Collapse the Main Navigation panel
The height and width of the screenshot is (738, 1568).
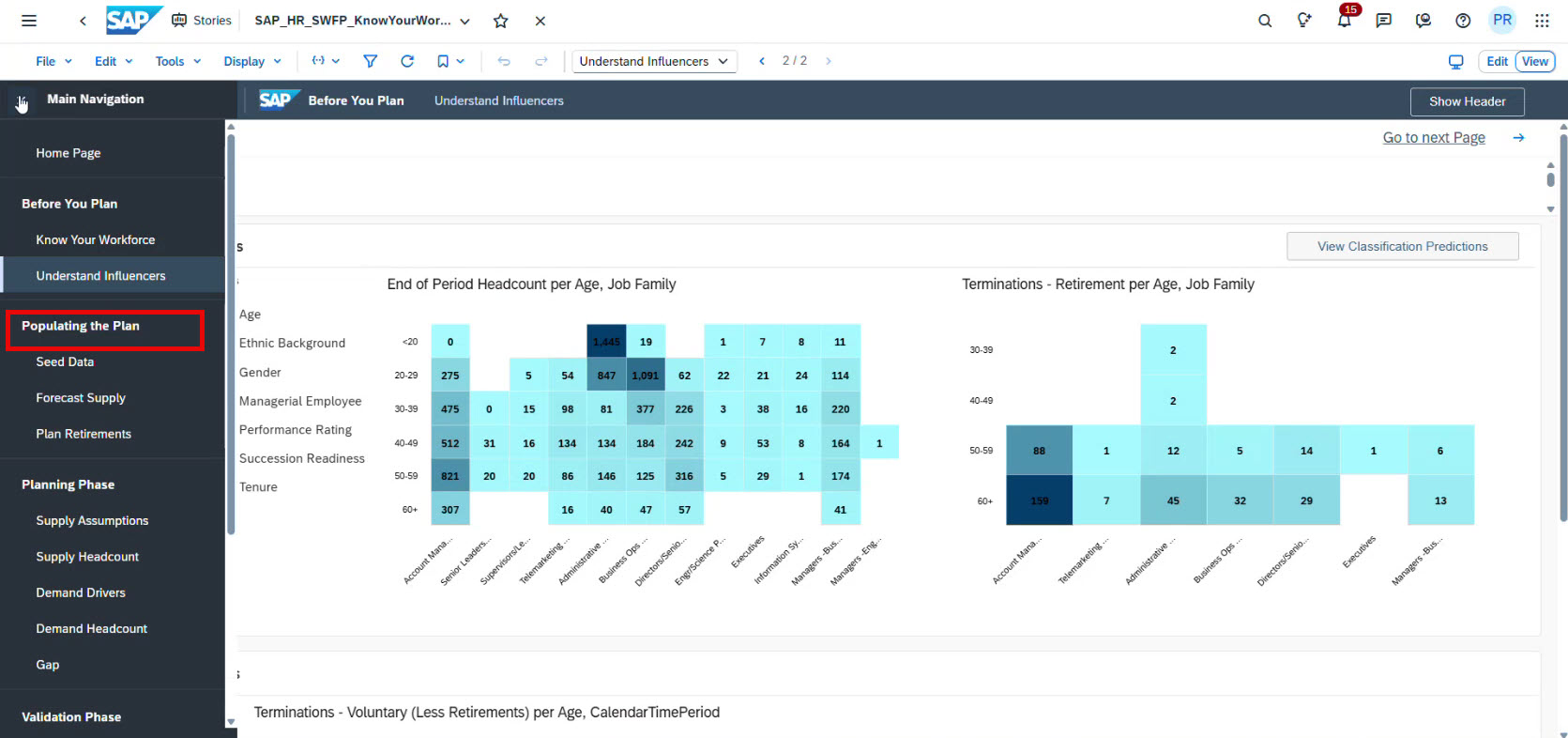(21, 100)
